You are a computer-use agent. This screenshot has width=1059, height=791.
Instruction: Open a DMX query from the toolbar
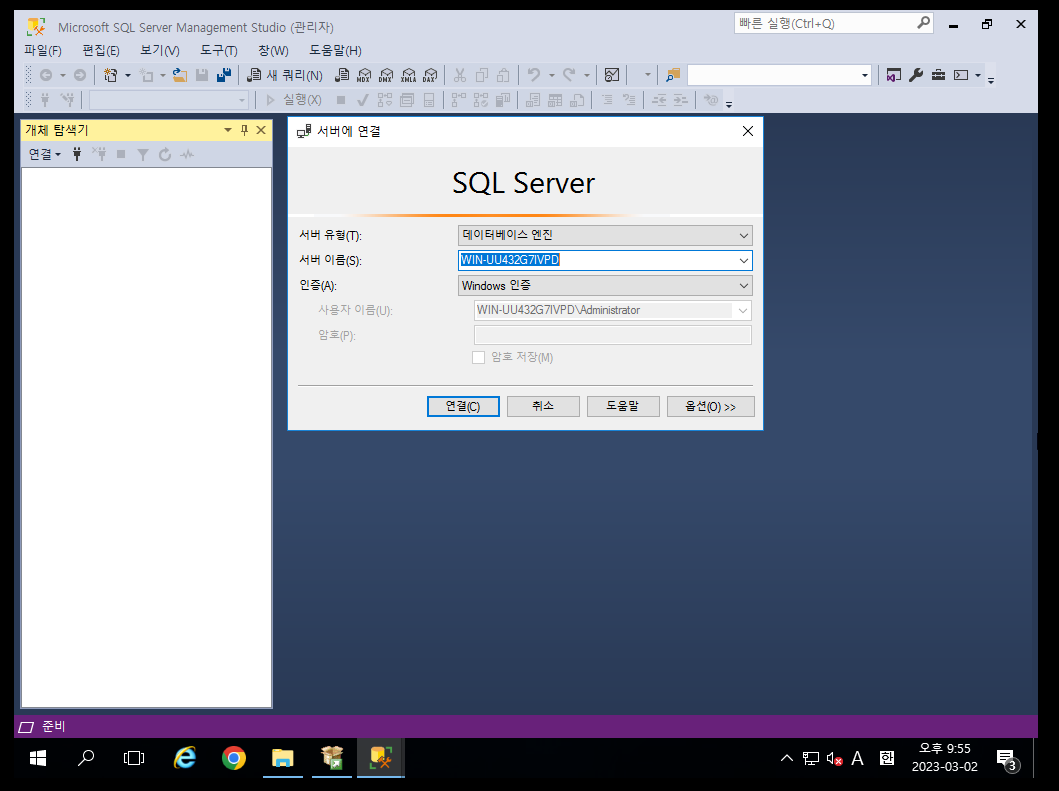[386, 75]
